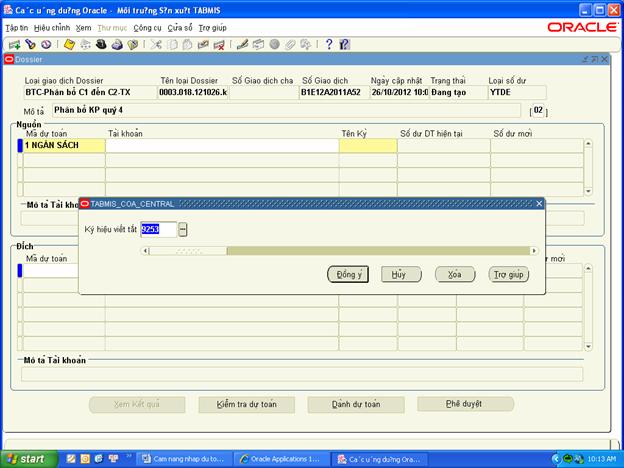Click the Trợ giúp button in dialog
The width and height of the screenshot is (624, 468).
pyautogui.click(x=509, y=274)
